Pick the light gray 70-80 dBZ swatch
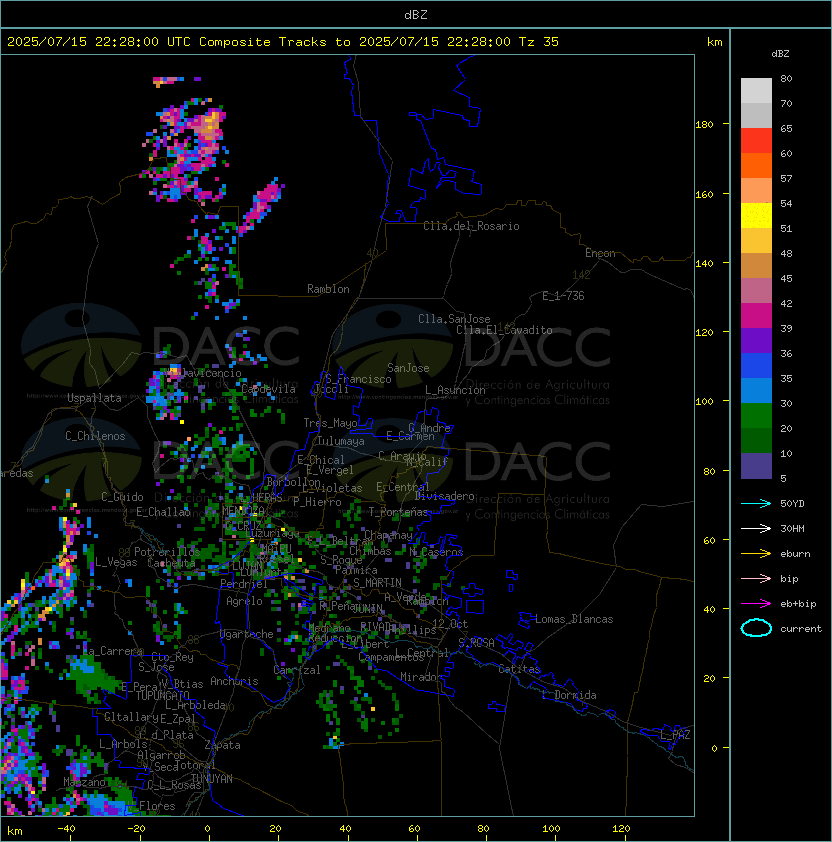Image resolution: width=832 pixels, height=842 pixels. click(x=756, y=90)
